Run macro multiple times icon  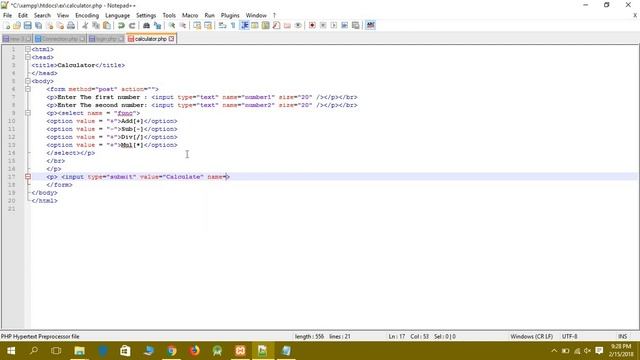(344, 25)
